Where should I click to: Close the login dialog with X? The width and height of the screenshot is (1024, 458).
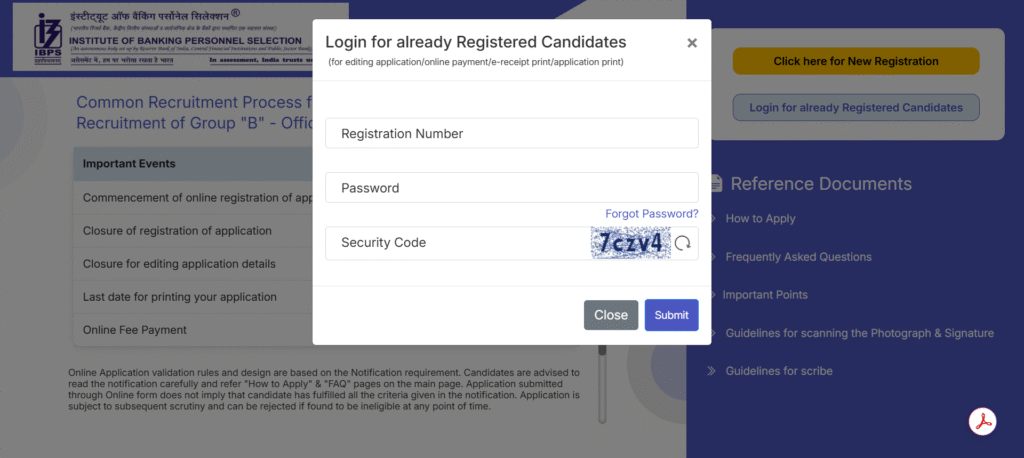[x=692, y=43]
